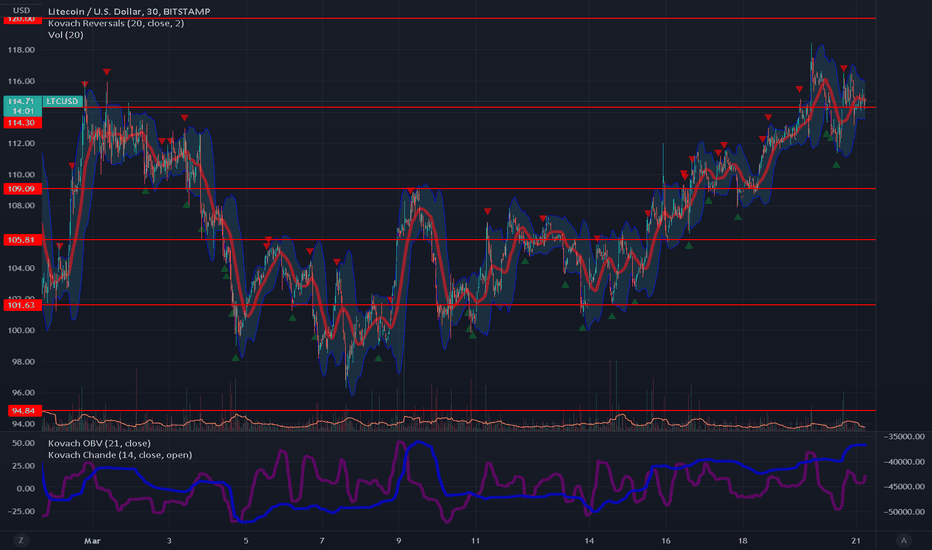Select the 109.09 red price level label
The image size is (932, 550).
(x=21, y=188)
